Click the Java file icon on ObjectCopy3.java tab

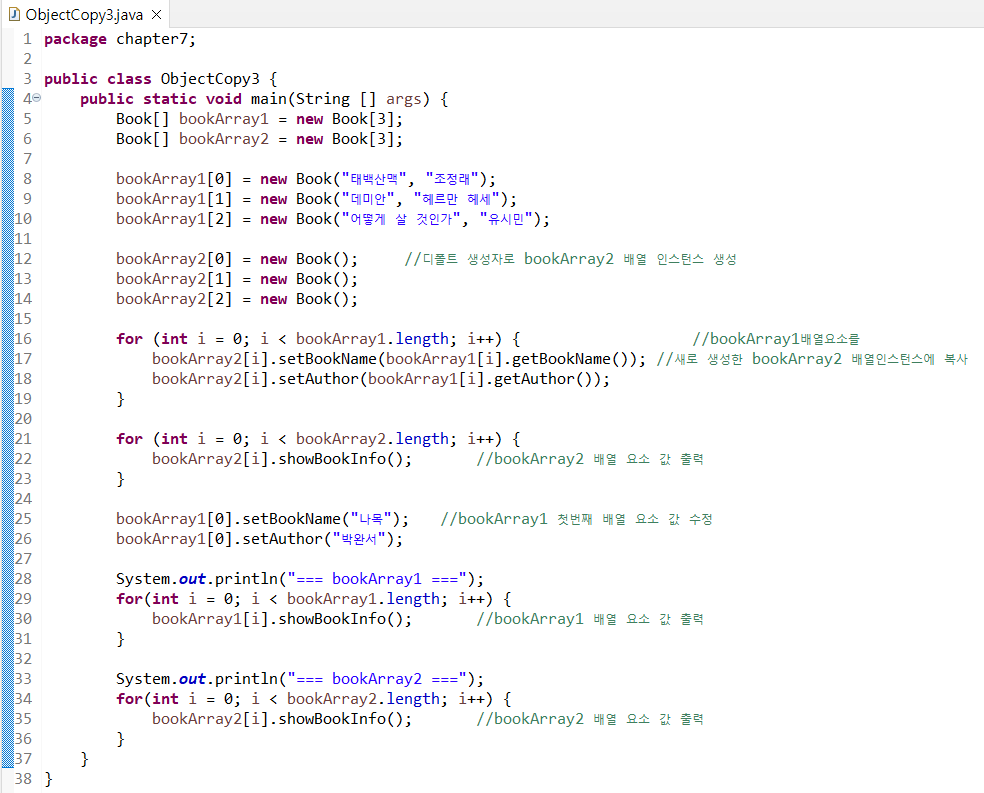[x=13, y=14]
